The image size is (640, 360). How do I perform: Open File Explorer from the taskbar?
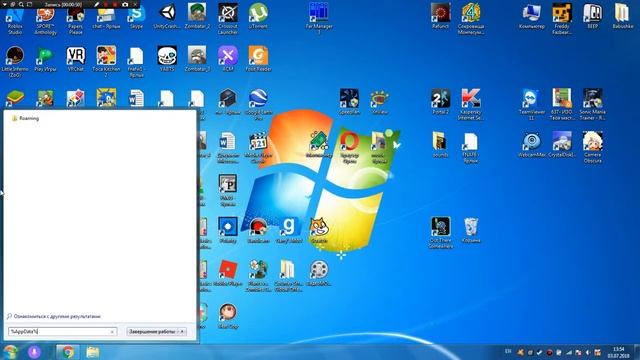(93, 352)
